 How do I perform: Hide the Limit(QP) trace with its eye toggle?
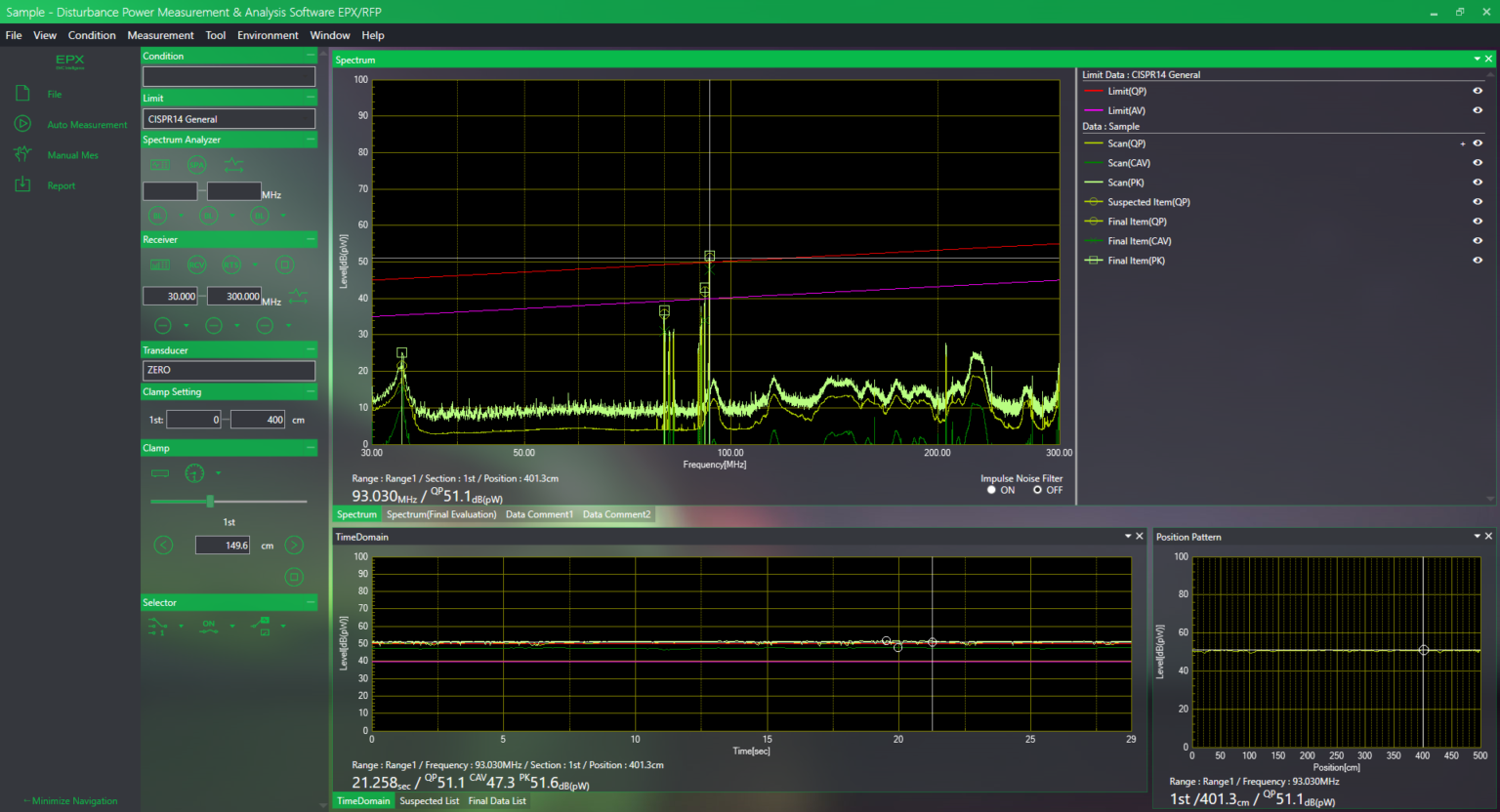(x=1477, y=91)
